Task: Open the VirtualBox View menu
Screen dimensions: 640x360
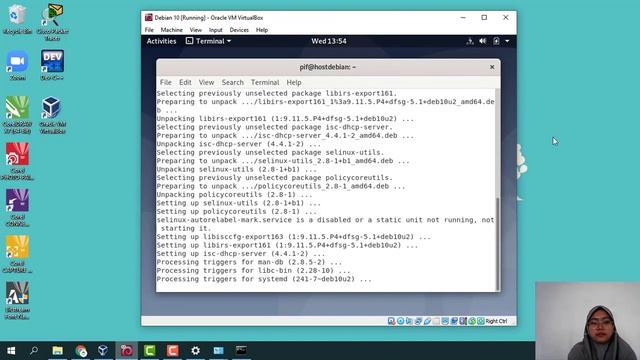Action: coord(196,30)
